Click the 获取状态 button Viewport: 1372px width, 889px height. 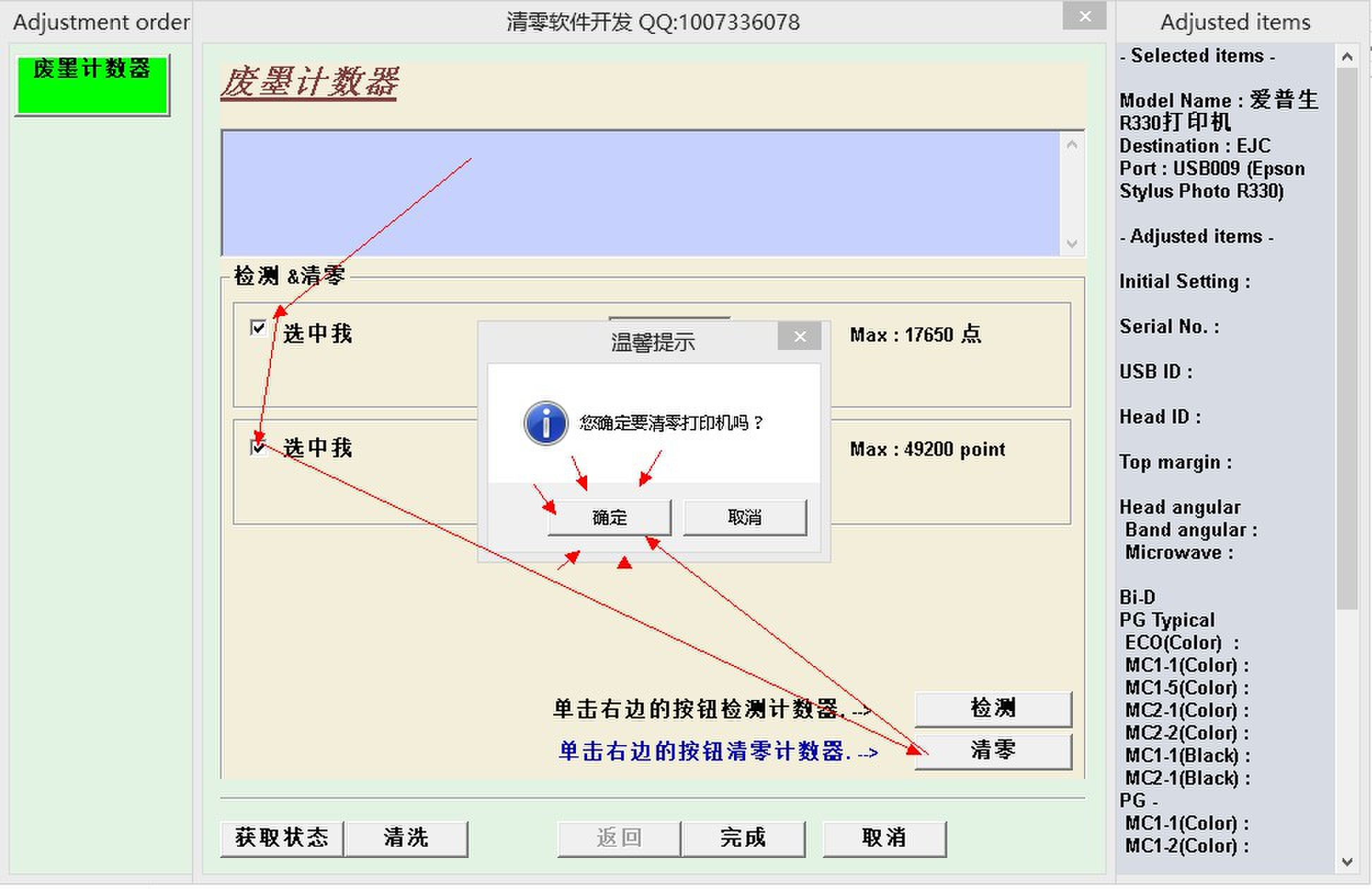[x=282, y=837]
